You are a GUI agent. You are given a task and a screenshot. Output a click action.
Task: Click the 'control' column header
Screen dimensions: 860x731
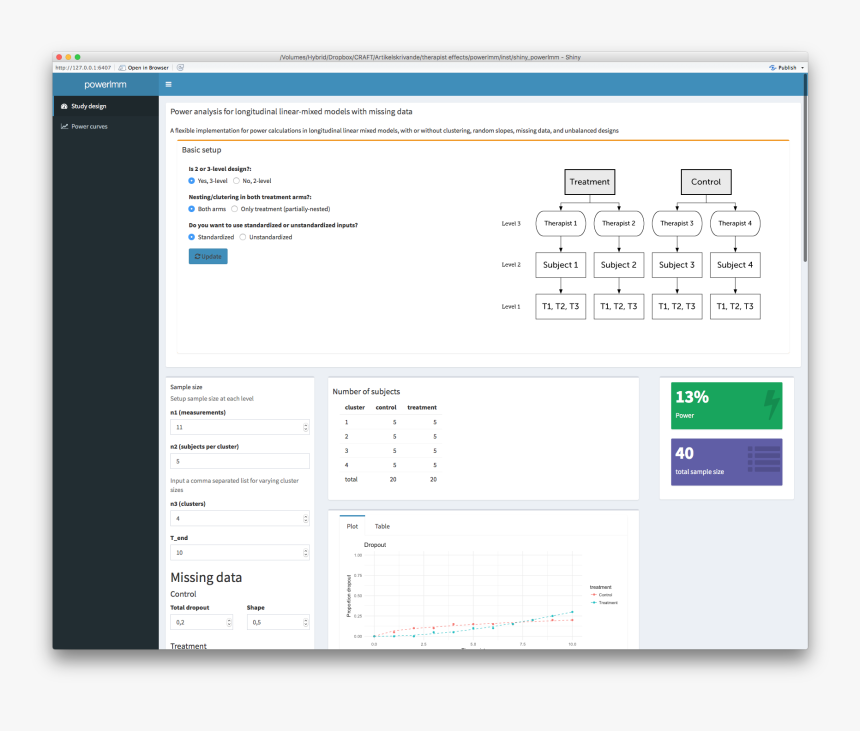click(386, 407)
